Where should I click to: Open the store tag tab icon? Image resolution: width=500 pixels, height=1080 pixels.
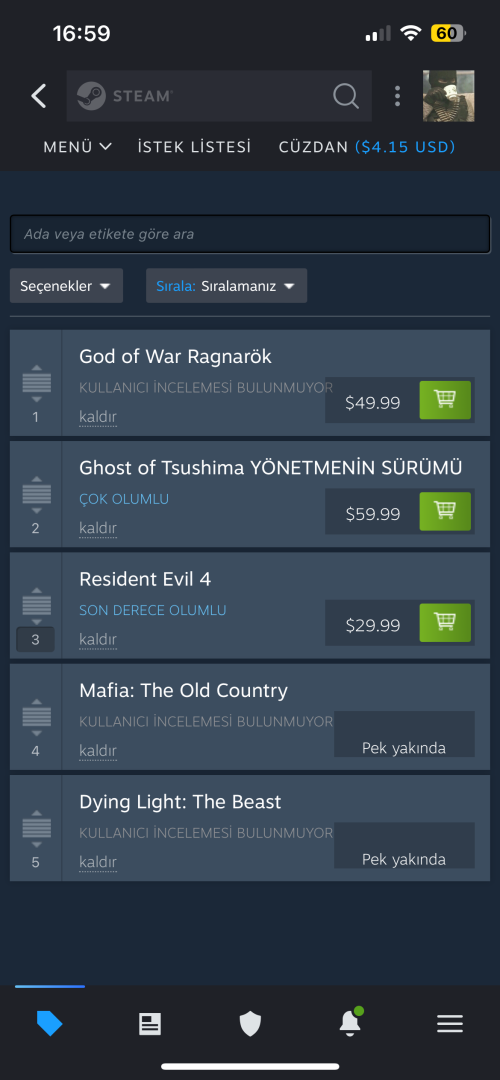[50, 1024]
